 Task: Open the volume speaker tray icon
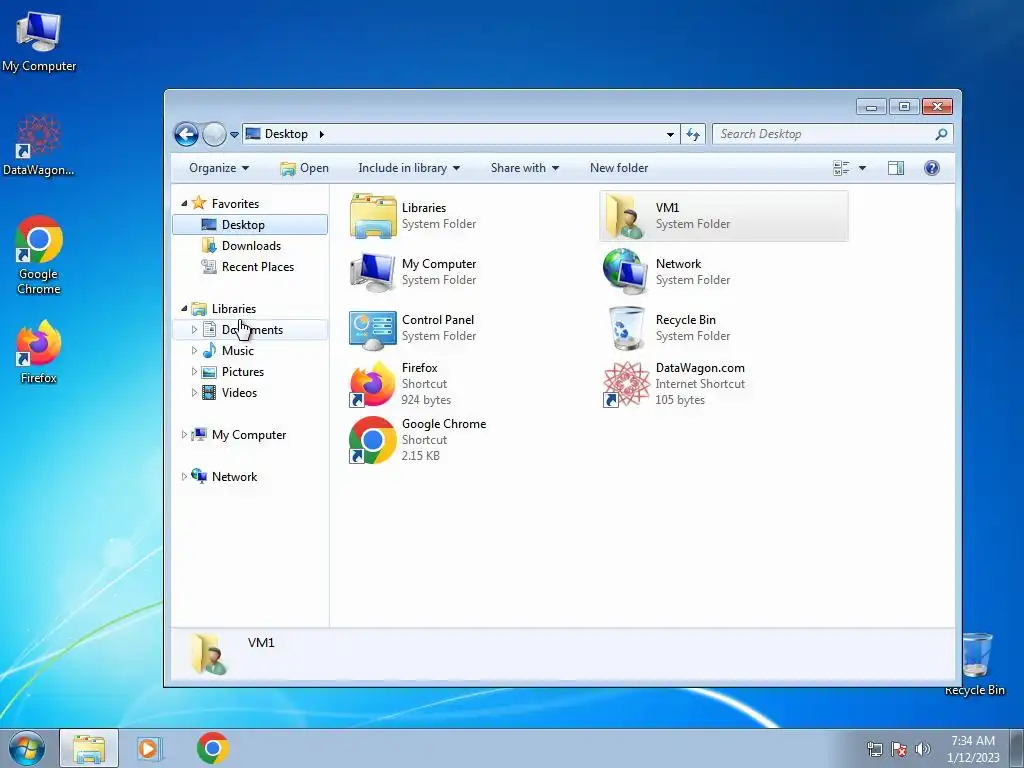point(923,749)
